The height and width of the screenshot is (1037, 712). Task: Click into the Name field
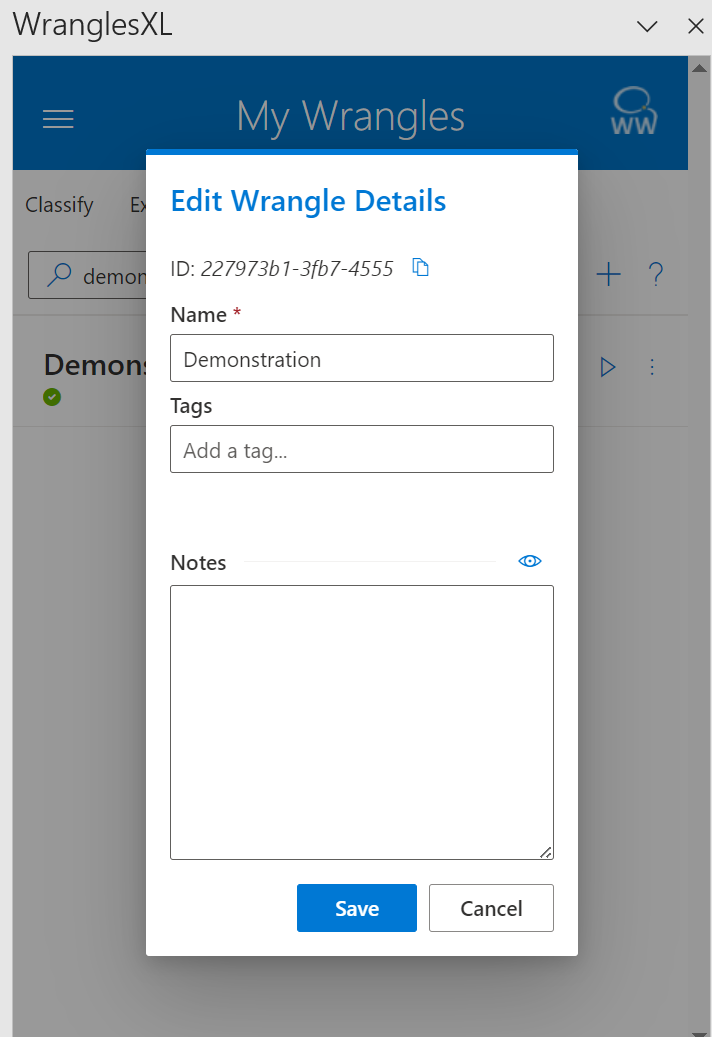361,359
